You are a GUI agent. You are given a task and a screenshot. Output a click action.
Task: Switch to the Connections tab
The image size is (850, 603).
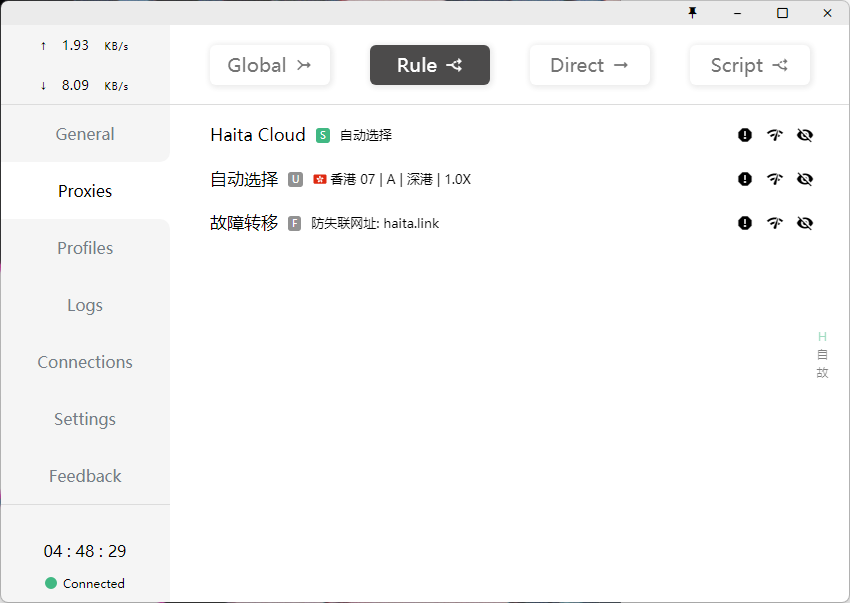click(x=85, y=362)
